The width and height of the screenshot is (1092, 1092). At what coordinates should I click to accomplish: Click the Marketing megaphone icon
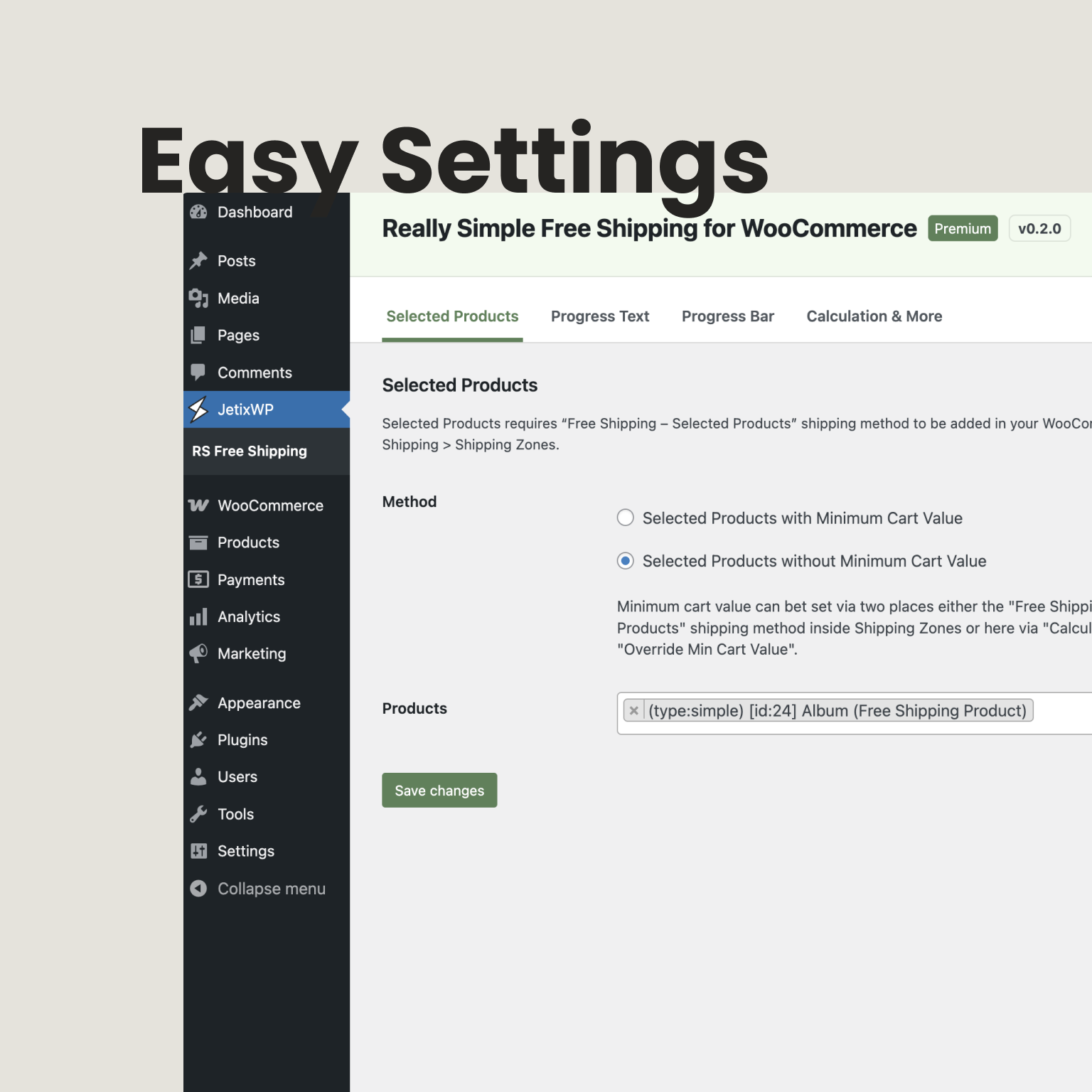198,653
